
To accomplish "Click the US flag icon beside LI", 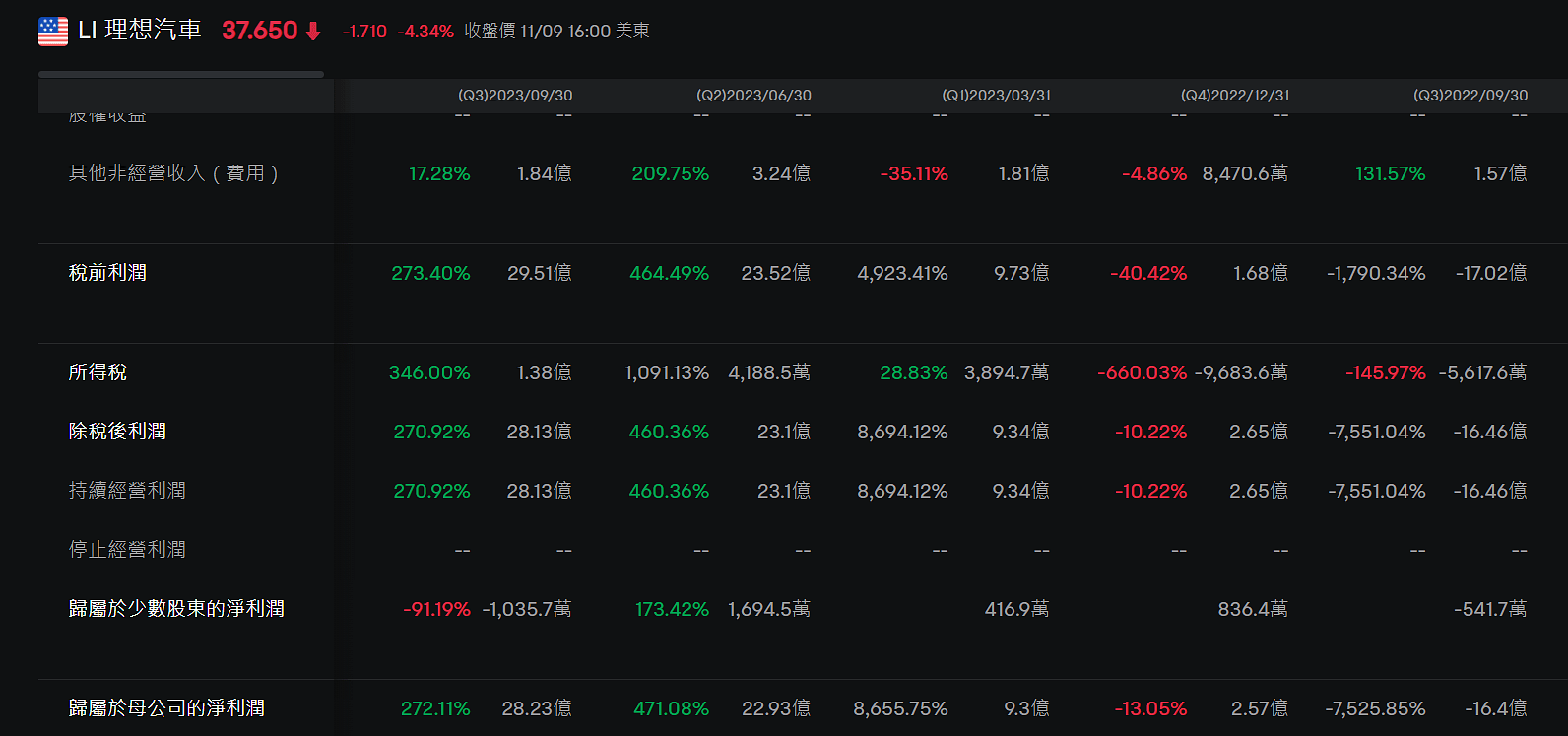I will (53, 32).
